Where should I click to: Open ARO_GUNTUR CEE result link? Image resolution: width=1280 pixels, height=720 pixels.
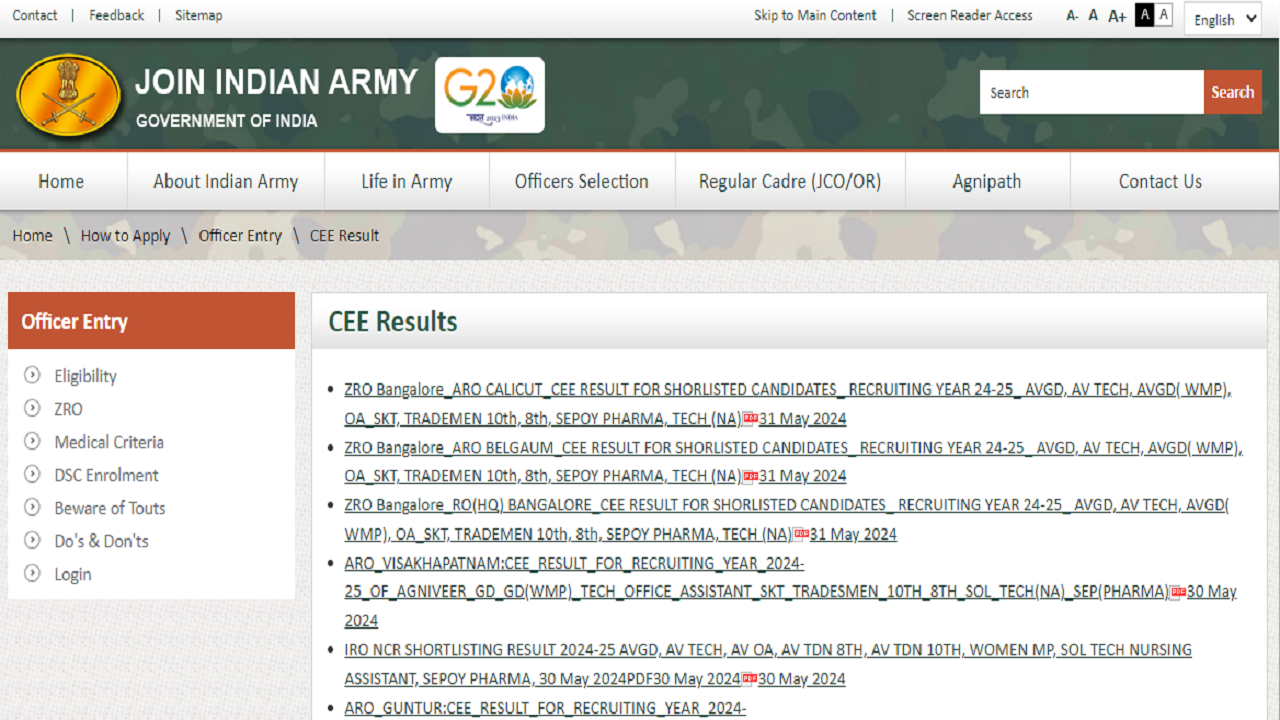pos(545,709)
